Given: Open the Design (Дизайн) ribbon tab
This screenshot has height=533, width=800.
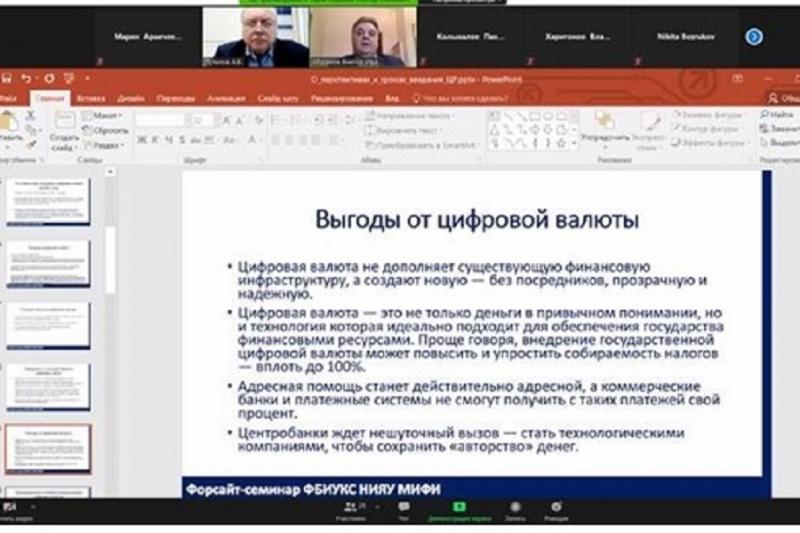Looking at the screenshot, I should (x=131, y=98).
